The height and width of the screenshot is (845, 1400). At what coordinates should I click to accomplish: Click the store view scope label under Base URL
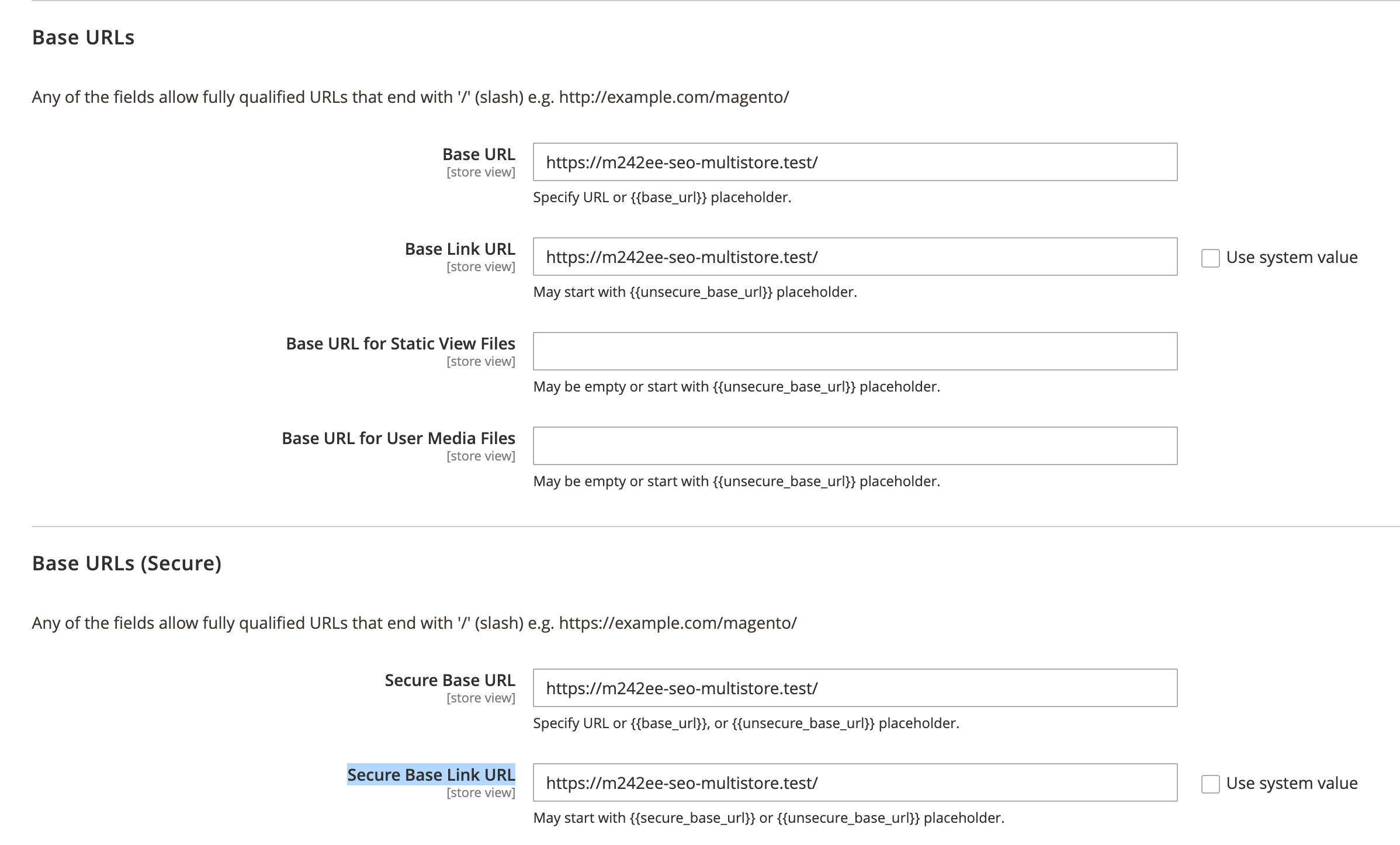pyautogui.click(x=480, y=171)
